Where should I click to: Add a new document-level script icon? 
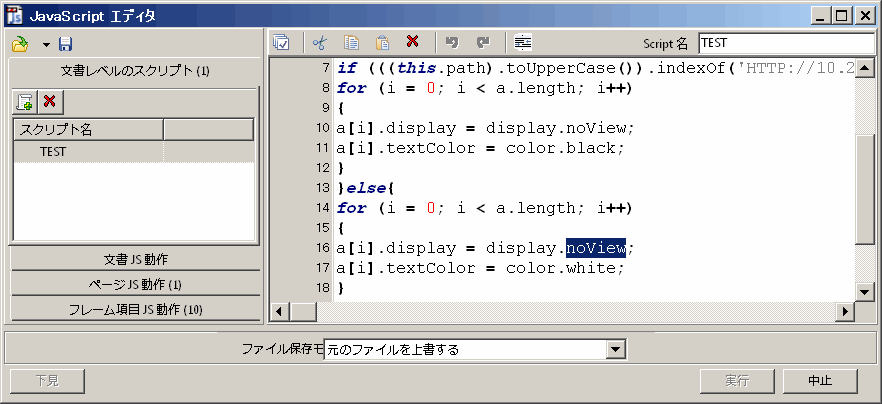(x=25, y=102)
